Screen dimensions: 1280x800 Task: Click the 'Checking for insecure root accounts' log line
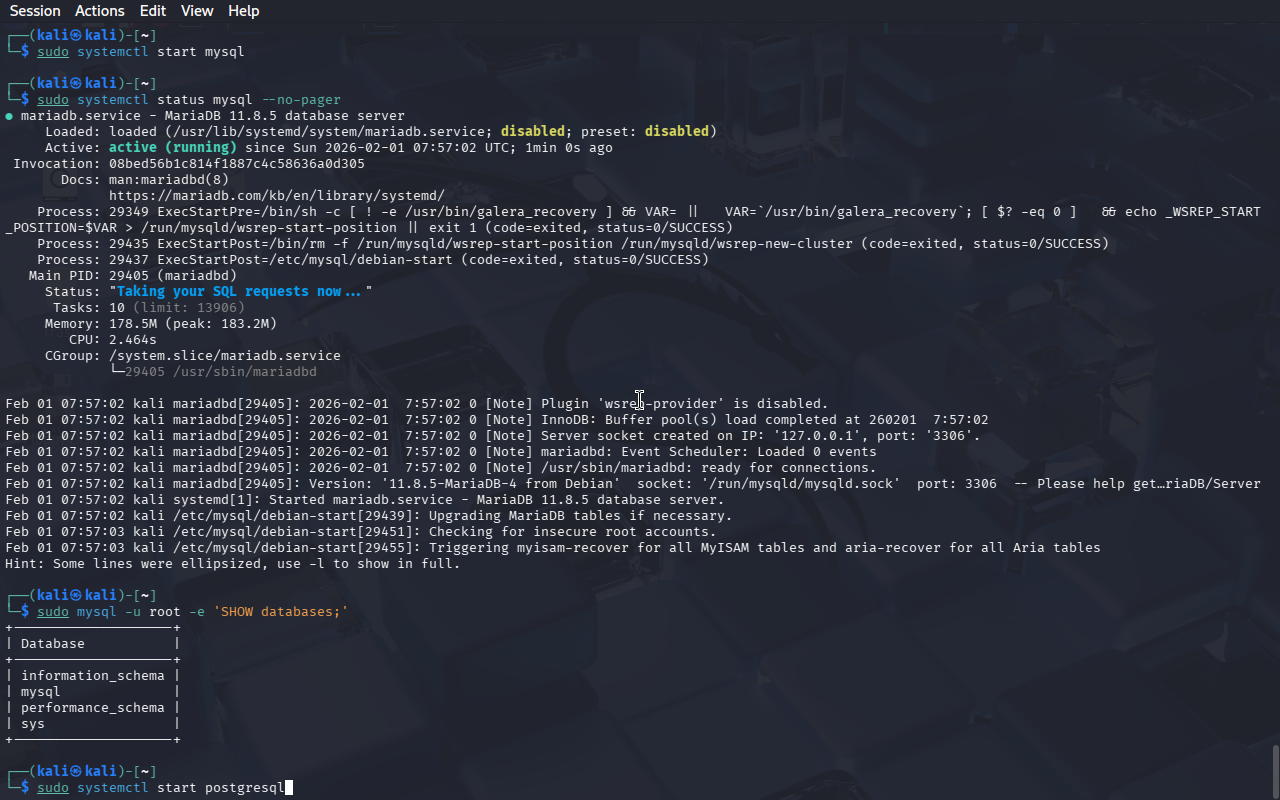570,532
